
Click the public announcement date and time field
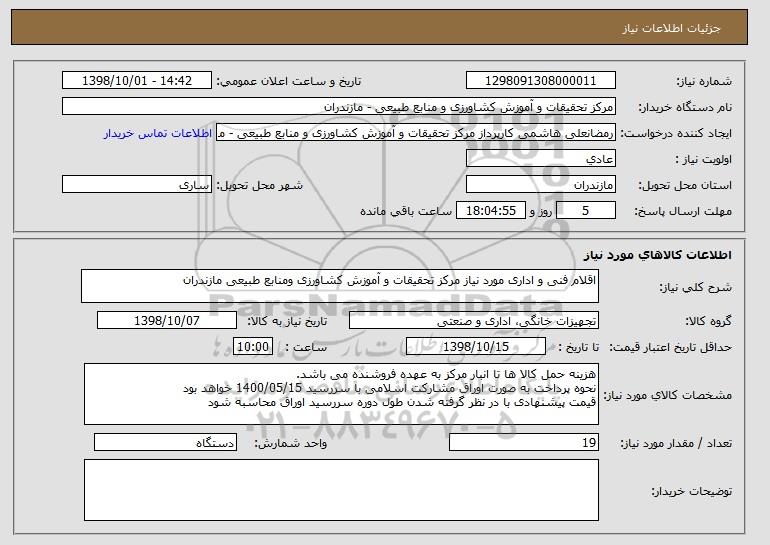click(x=137, y=81)
